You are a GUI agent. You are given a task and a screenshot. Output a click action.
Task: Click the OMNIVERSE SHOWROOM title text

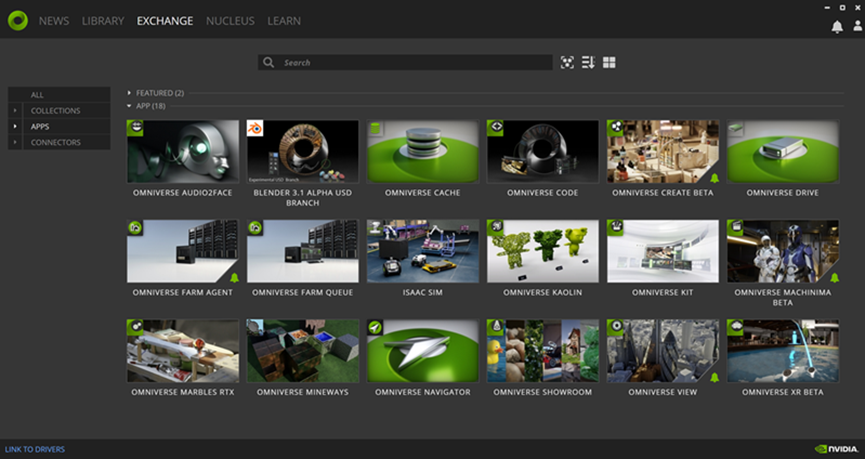[x=542, y=392]
